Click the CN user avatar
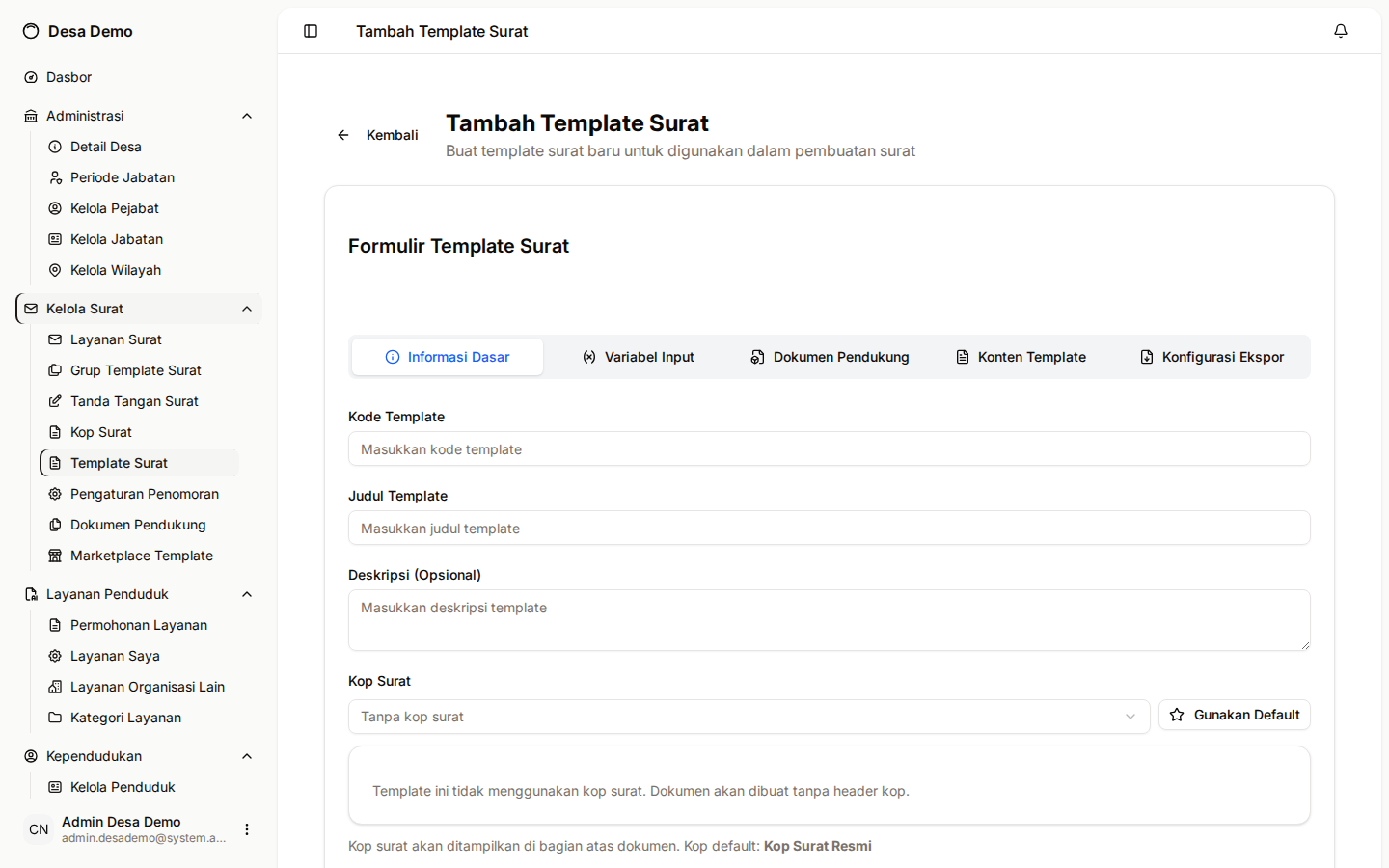Viewport: 1389px width, 868px height. point(39,829)
